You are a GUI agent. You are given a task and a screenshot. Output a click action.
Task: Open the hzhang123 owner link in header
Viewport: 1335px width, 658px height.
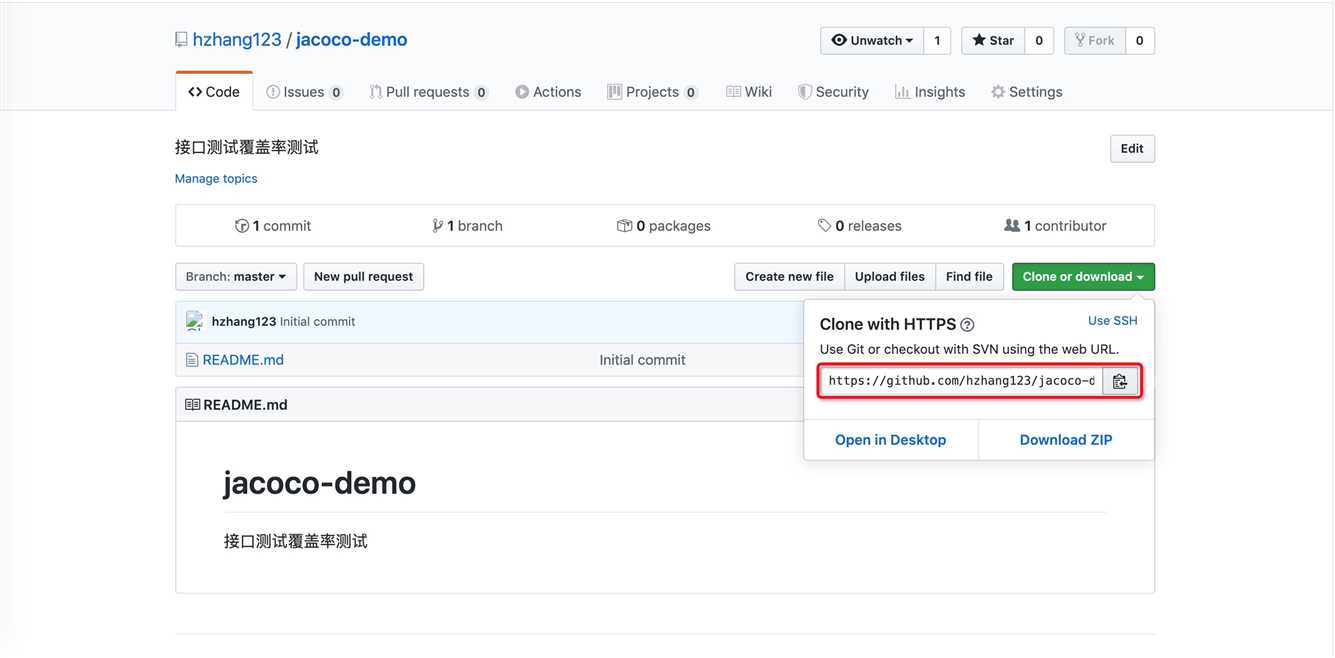[237, 40]
